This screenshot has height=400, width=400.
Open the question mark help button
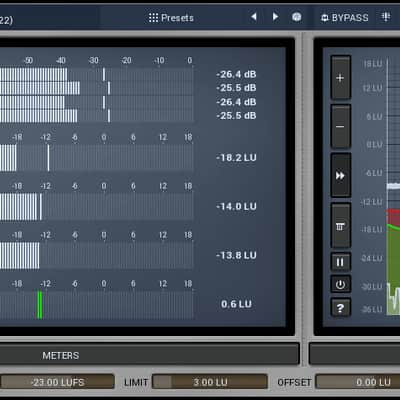[x=340, y=307]
